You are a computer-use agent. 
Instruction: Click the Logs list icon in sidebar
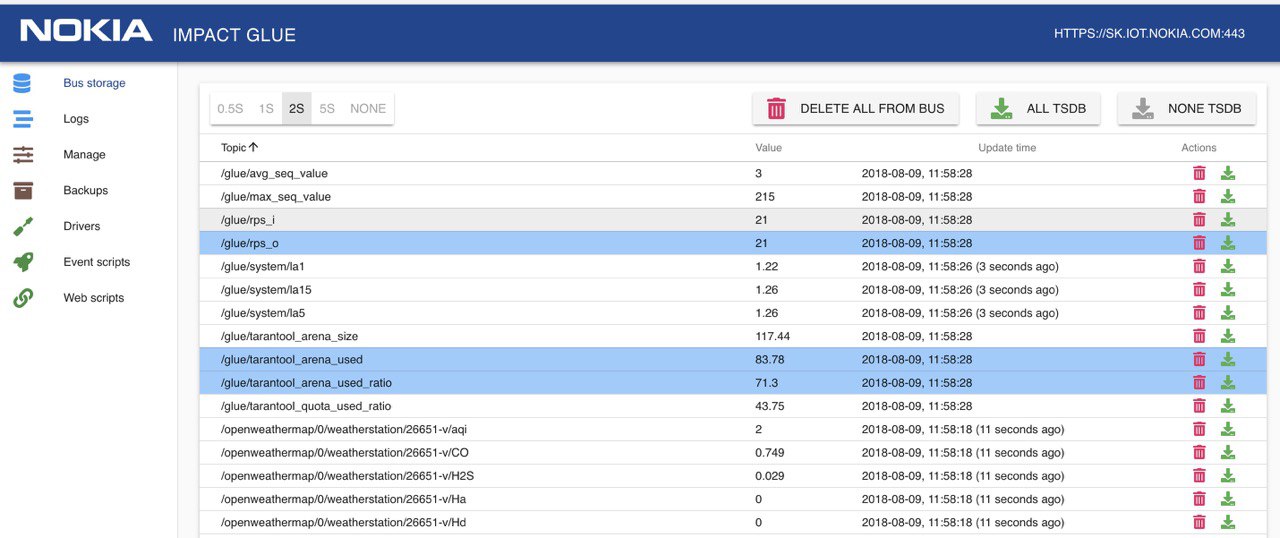click(22, 119)
